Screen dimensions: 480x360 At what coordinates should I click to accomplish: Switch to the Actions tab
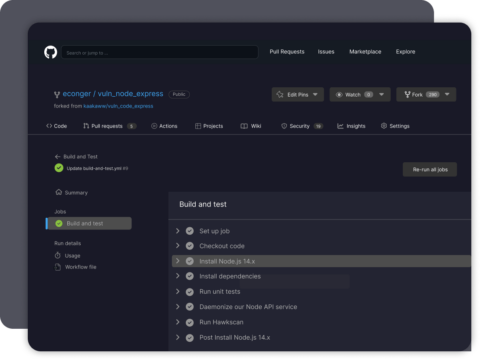(x=164, y=126)
